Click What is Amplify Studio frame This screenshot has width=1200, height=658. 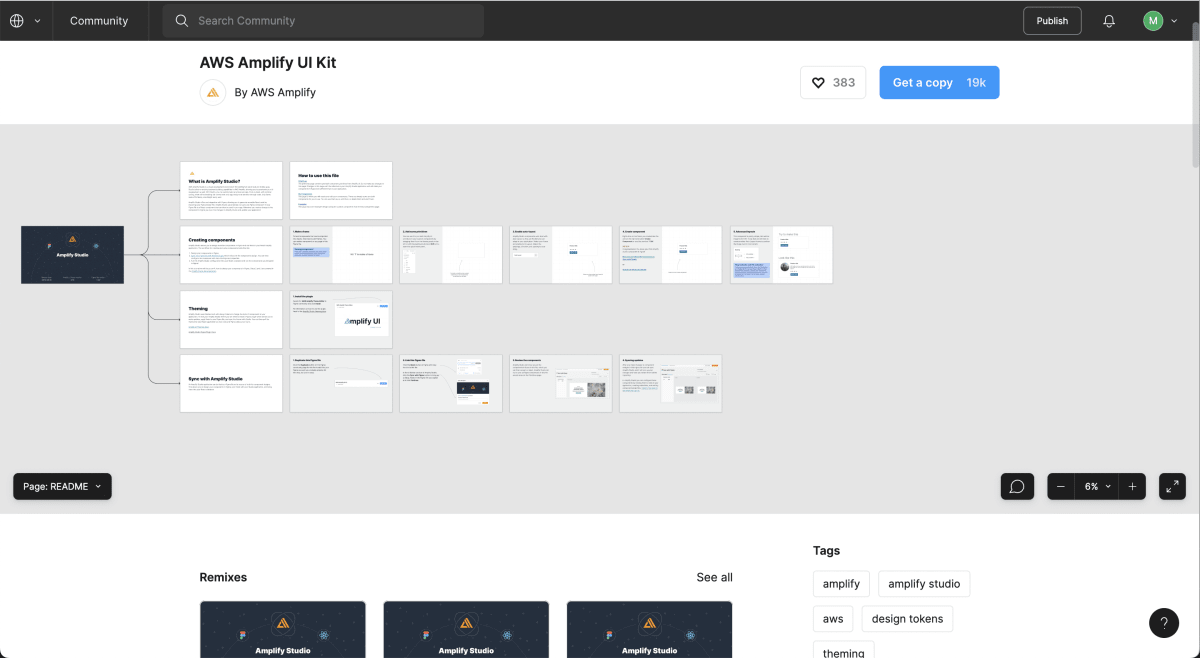[x=231, y=190]
